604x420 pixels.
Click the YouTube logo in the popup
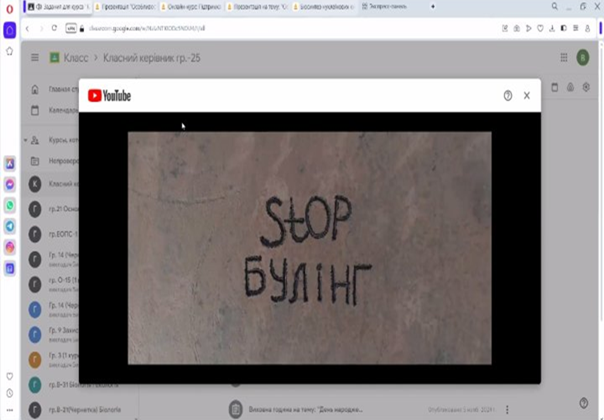point(109,96)
